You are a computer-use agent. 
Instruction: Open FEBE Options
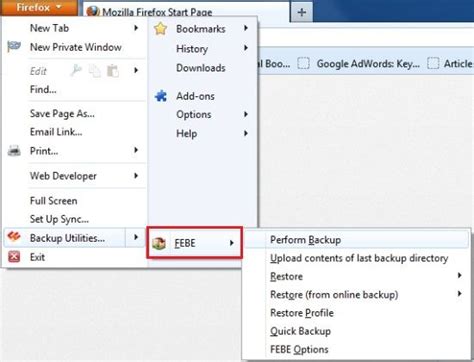(356, 350)
